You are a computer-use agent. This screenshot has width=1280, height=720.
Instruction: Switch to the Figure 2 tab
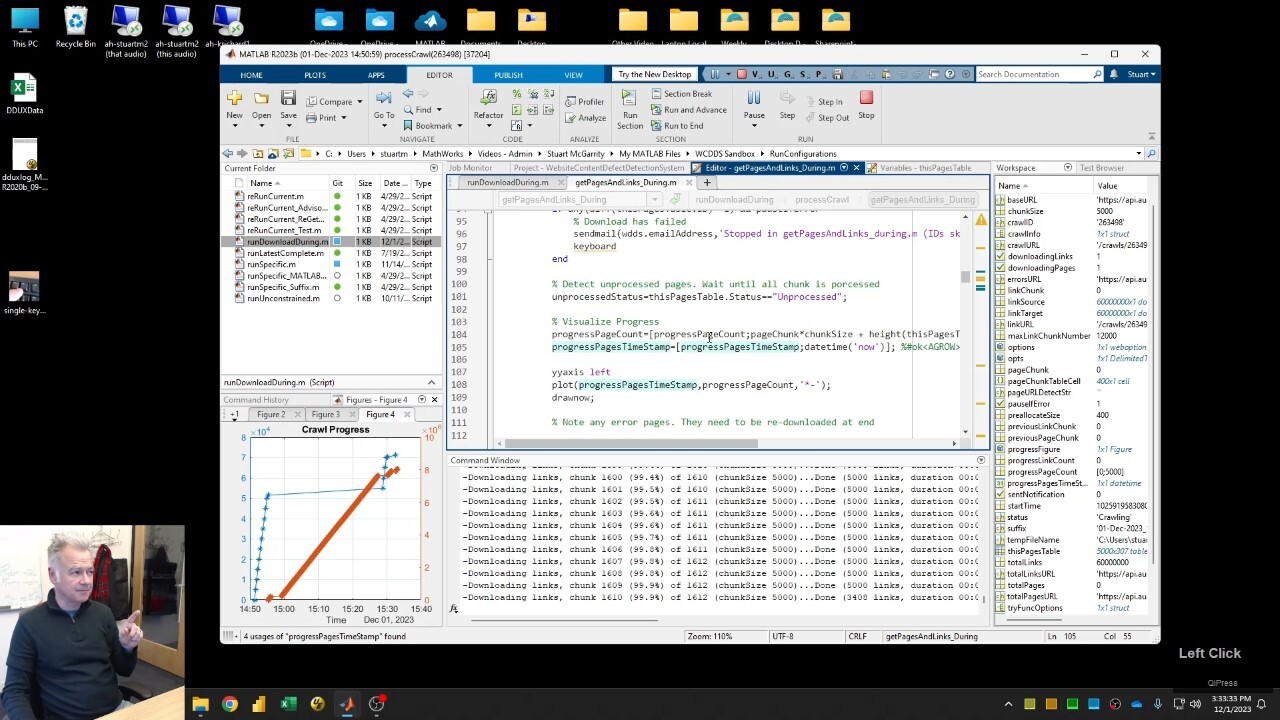[270, 414]
